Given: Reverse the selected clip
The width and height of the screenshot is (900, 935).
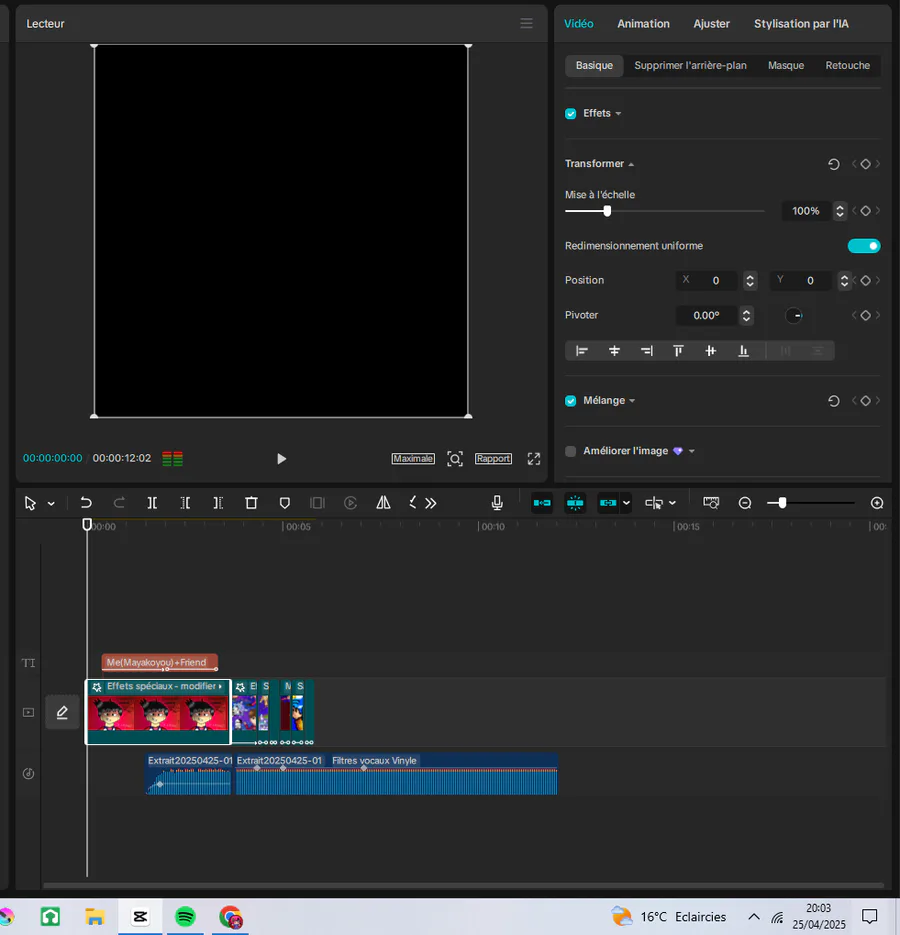Looking at the screenshot, I should pyautogui.click(x=350, y=503).
